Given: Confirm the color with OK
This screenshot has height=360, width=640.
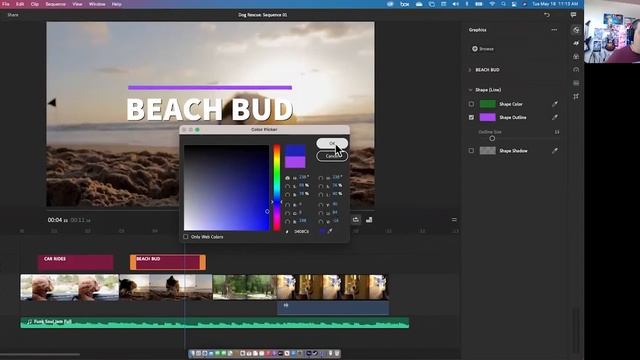Looking at the screenshot, I should [x=332, y=143].
